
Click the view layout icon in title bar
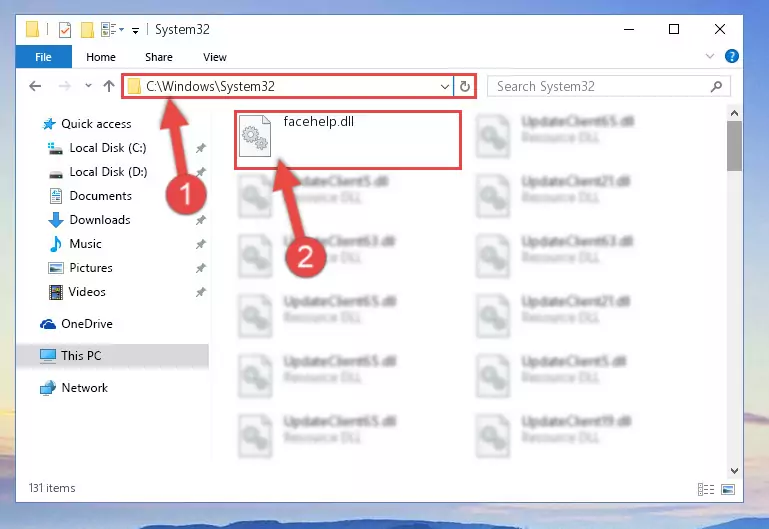[x=109, y=29]
